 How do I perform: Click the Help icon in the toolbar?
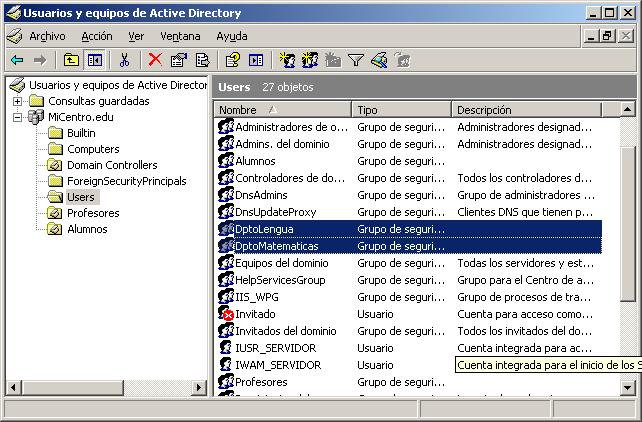[x=233, y=60]
